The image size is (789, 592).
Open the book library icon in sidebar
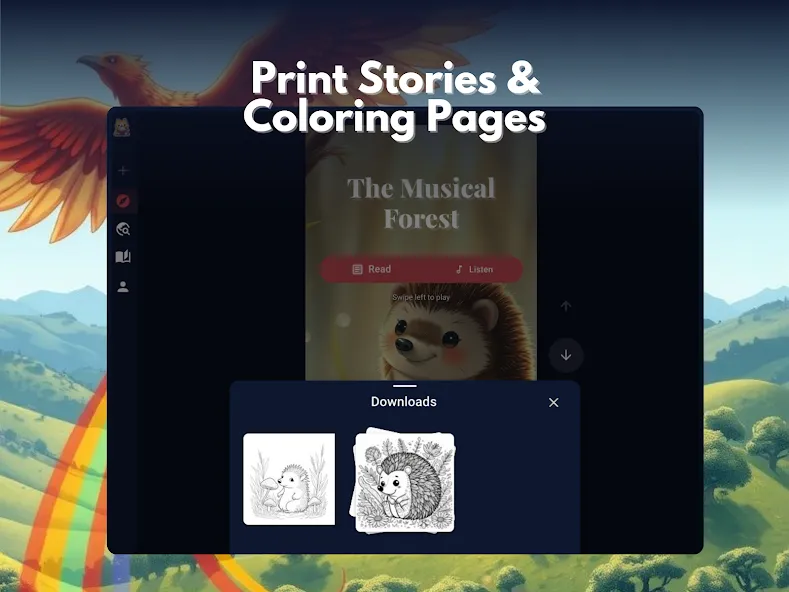point(123,257)
